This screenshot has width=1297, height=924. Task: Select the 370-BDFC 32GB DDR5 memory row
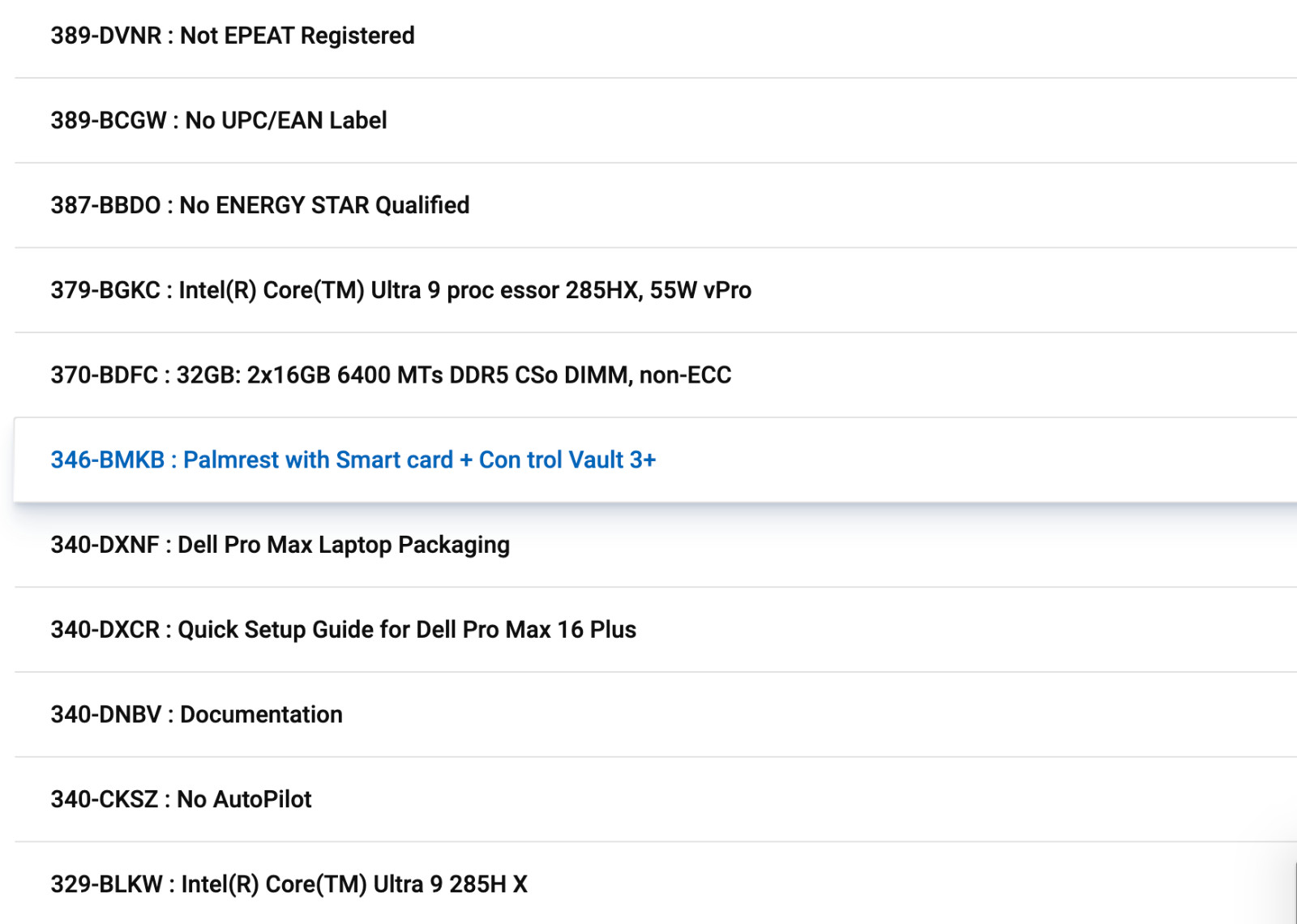click(656, 375)
